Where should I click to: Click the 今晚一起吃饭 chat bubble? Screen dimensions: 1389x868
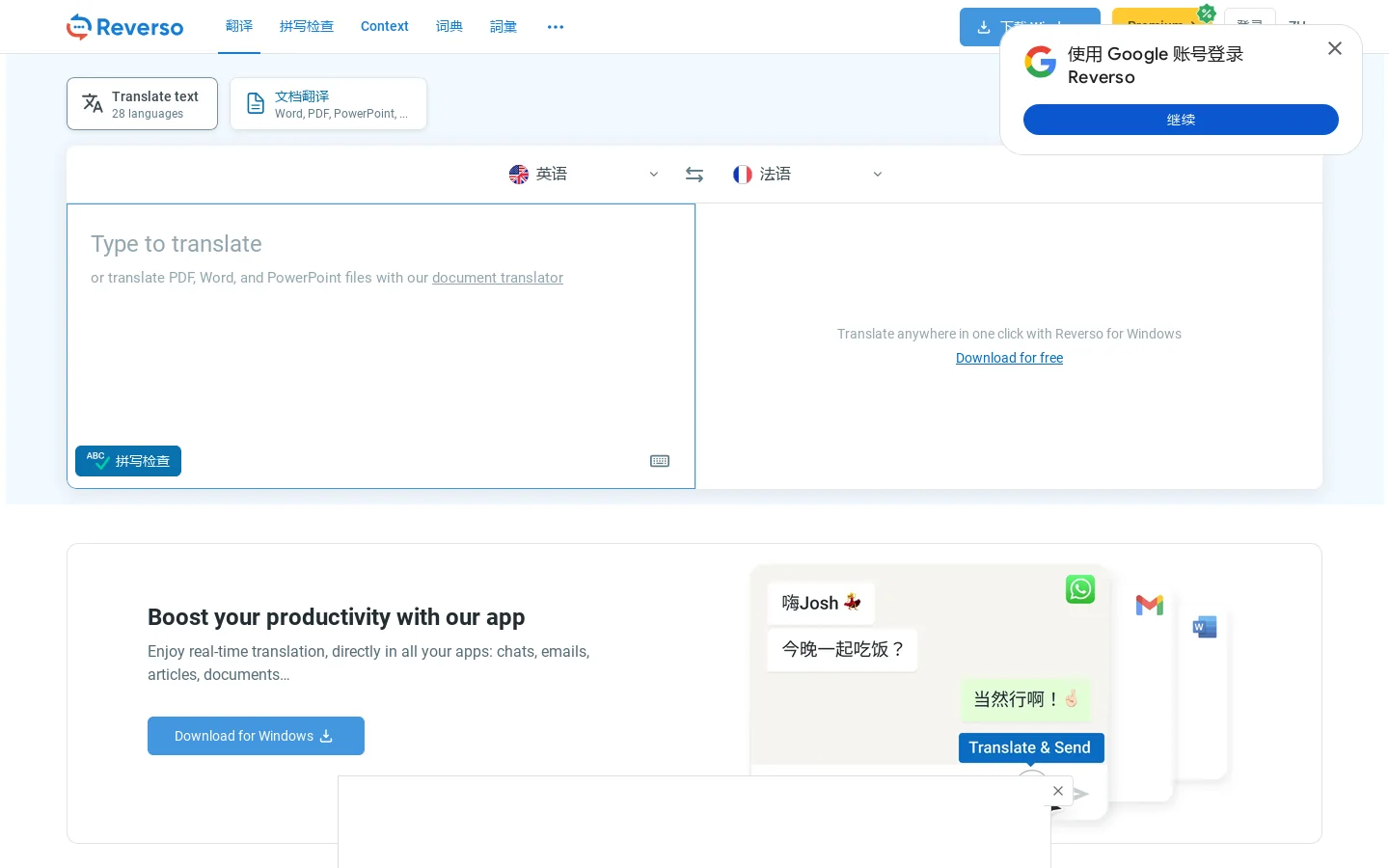pos(842,650)
